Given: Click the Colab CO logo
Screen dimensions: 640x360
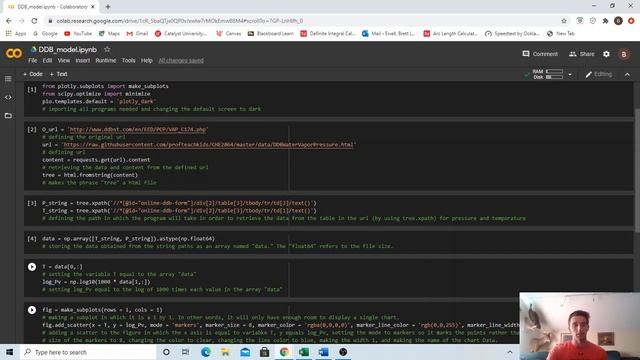Looking at the screenshot, I should coord(13,53).
